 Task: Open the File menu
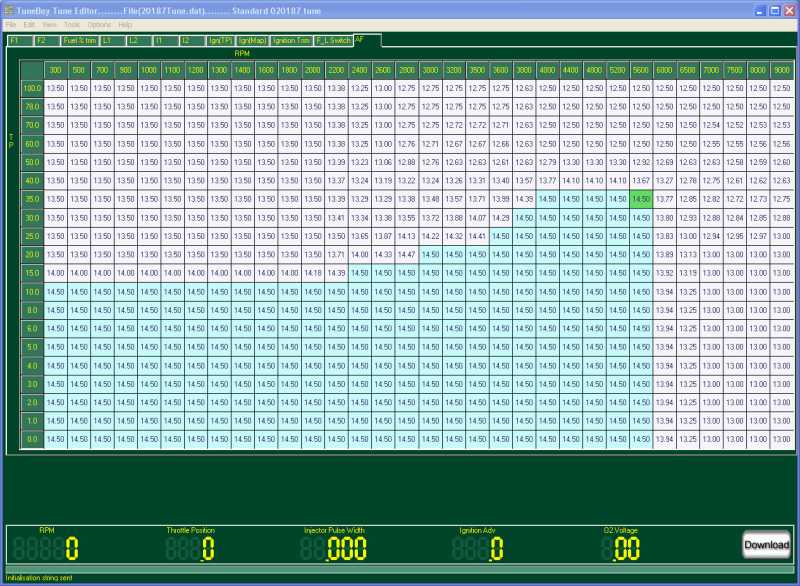(10, 24)
